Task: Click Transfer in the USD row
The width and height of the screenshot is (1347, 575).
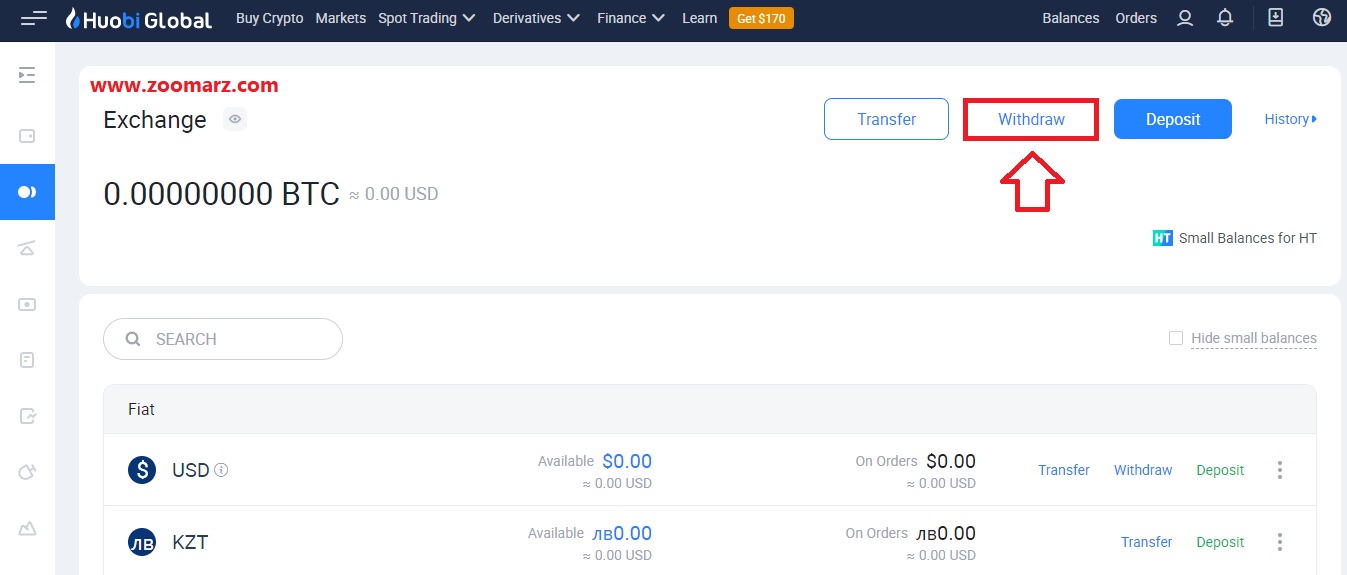Action: coord(1064,470)
